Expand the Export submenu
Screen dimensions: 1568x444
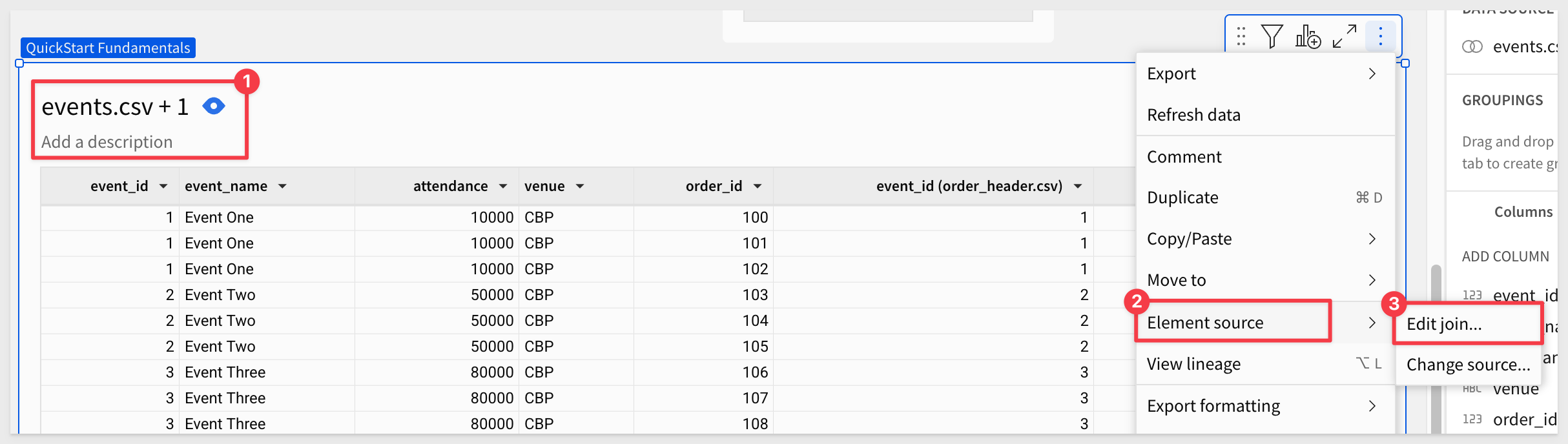pyautogui.click(x=1265, y=74)
